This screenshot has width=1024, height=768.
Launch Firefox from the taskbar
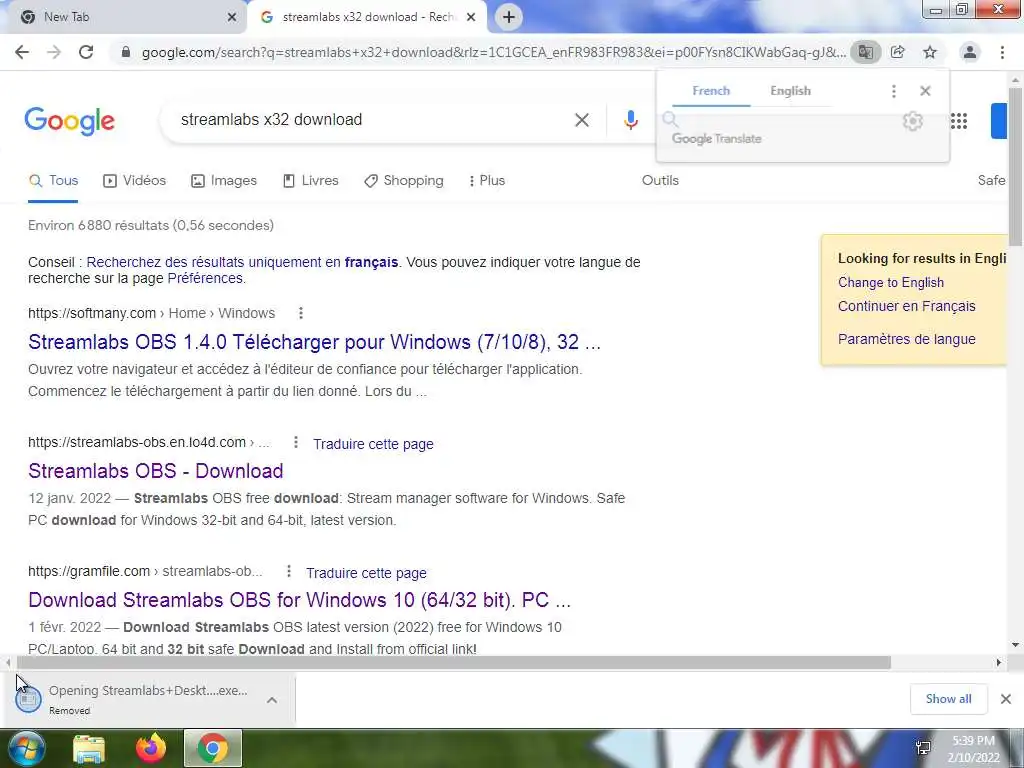pyautogui.click(x=151, y=748)
